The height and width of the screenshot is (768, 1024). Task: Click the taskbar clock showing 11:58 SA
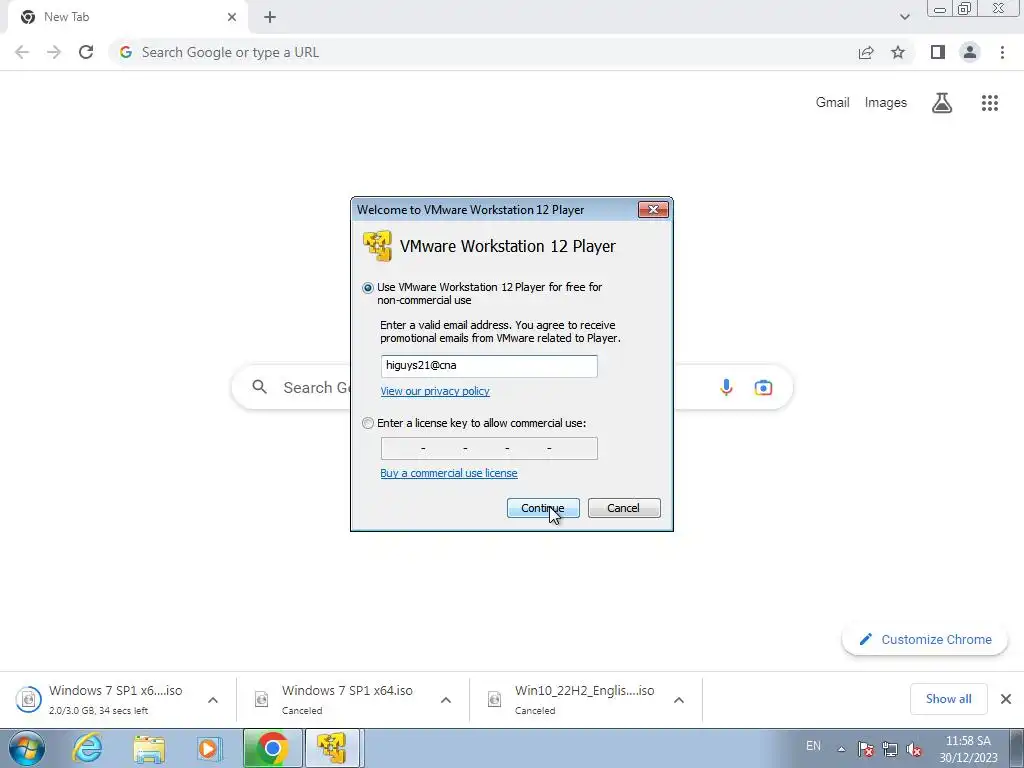click(x=968, y=749)
